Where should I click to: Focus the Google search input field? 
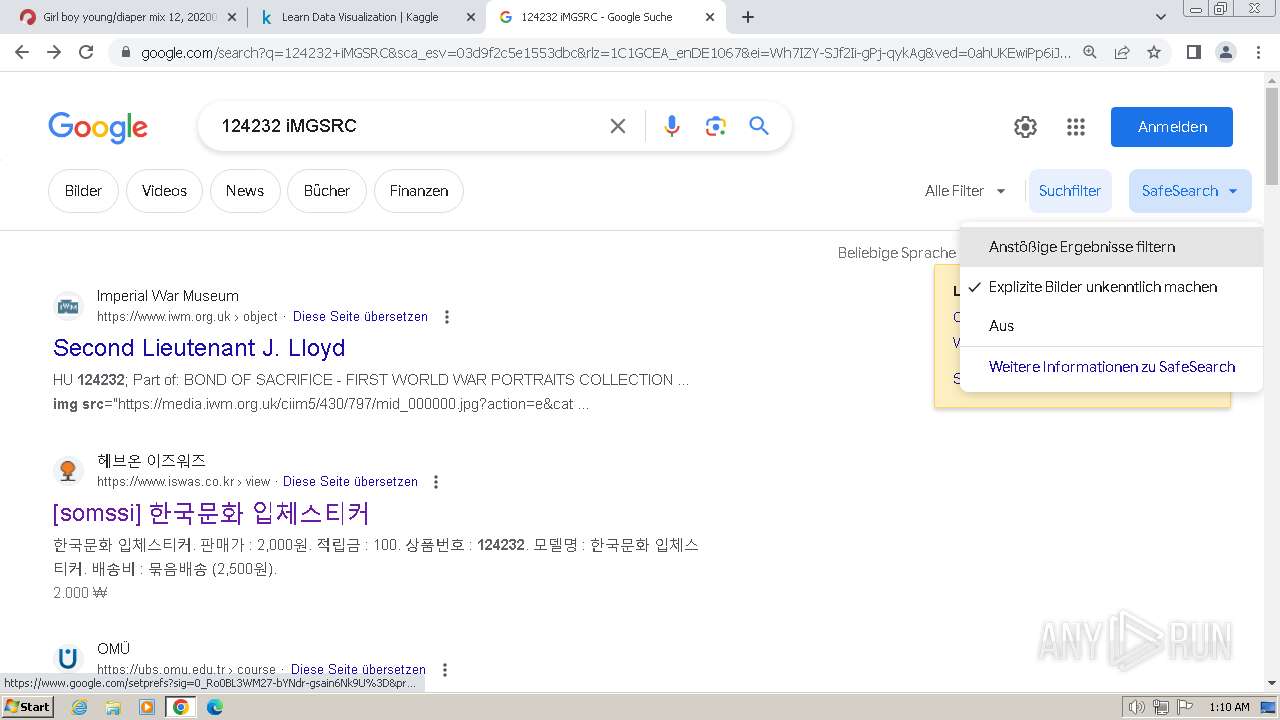(x=410, y=126)
